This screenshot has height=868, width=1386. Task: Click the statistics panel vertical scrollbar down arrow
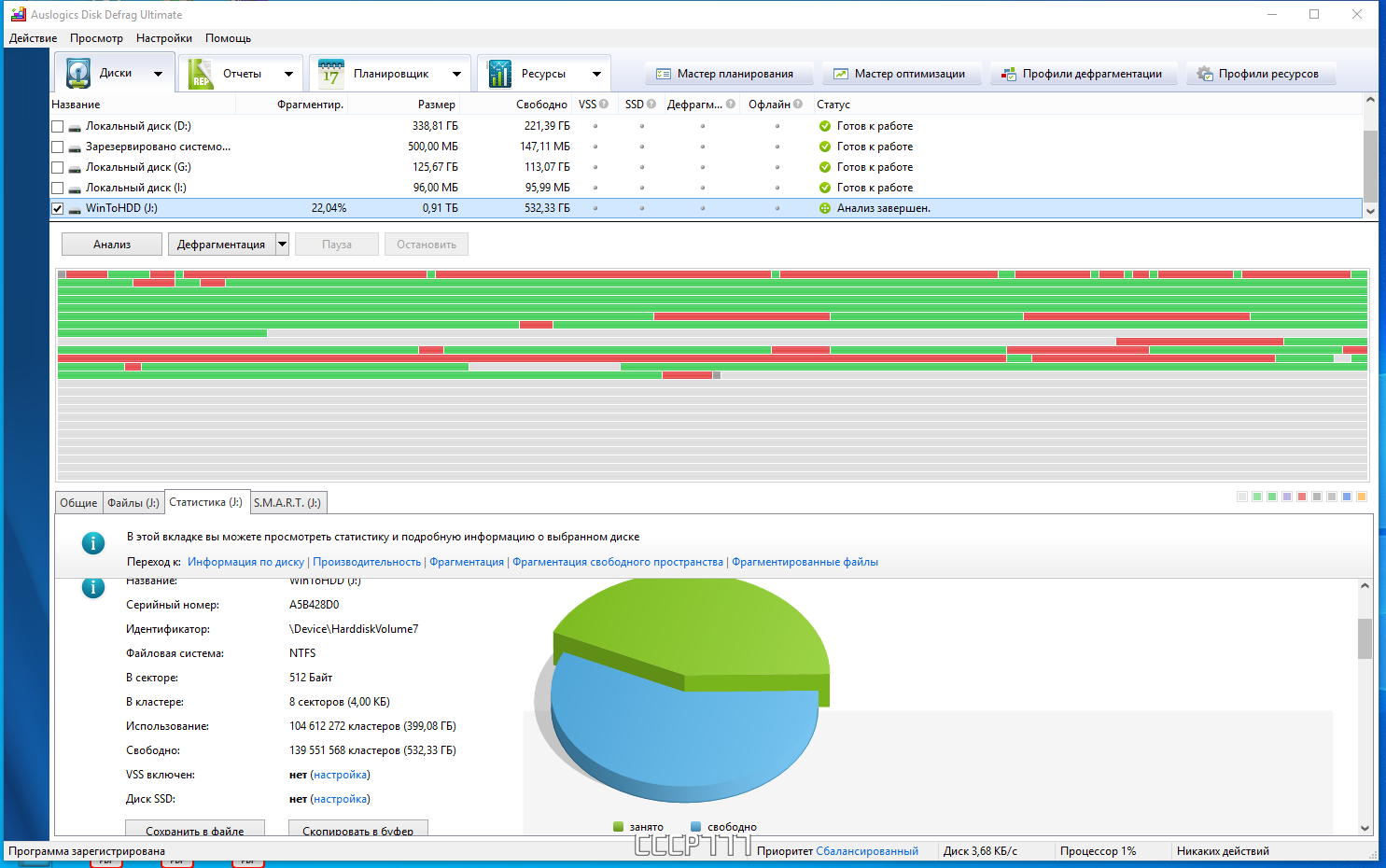point(1365,827)
